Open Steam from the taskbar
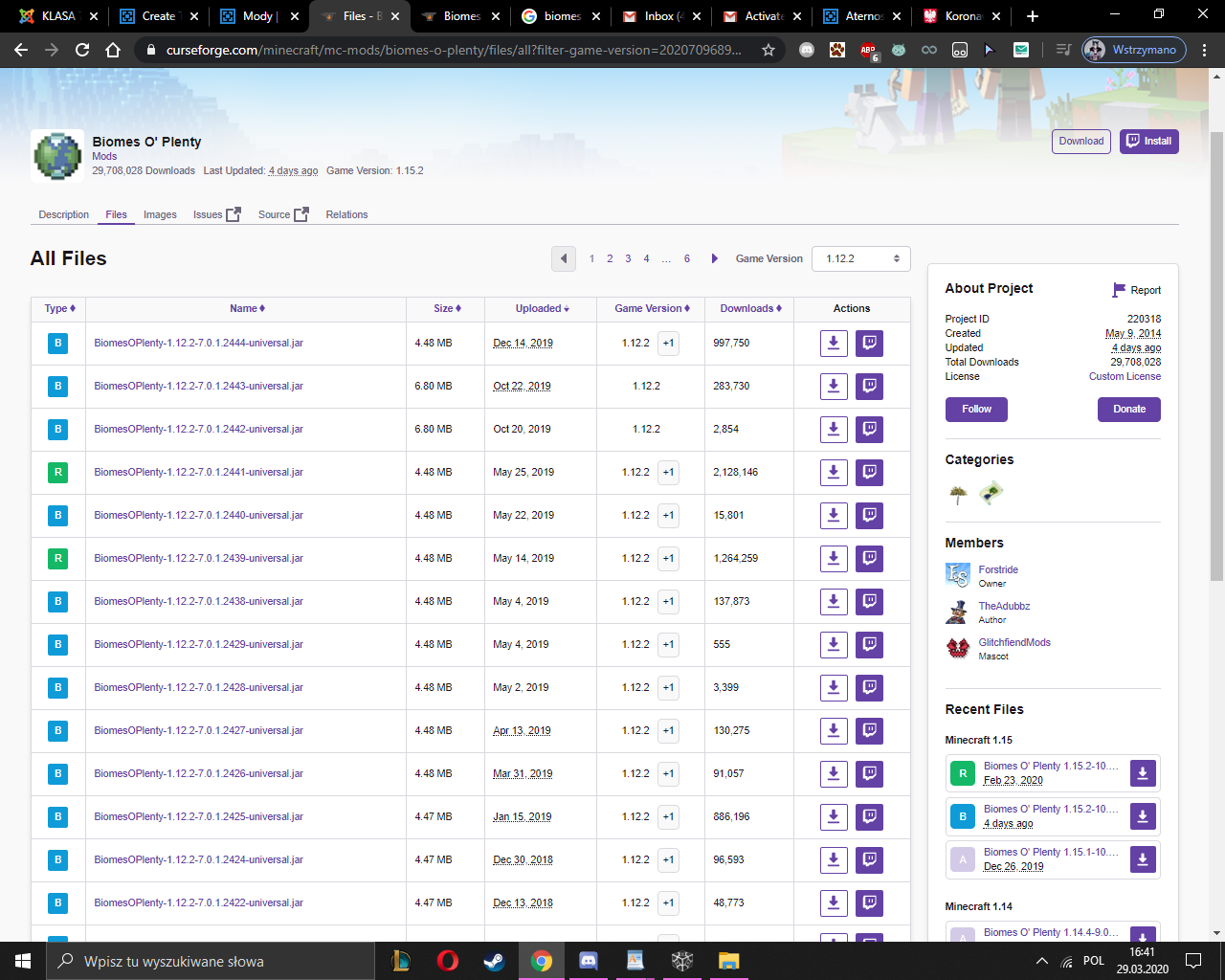Viewport: 1225px width, 980px height. tap(495, 961)
